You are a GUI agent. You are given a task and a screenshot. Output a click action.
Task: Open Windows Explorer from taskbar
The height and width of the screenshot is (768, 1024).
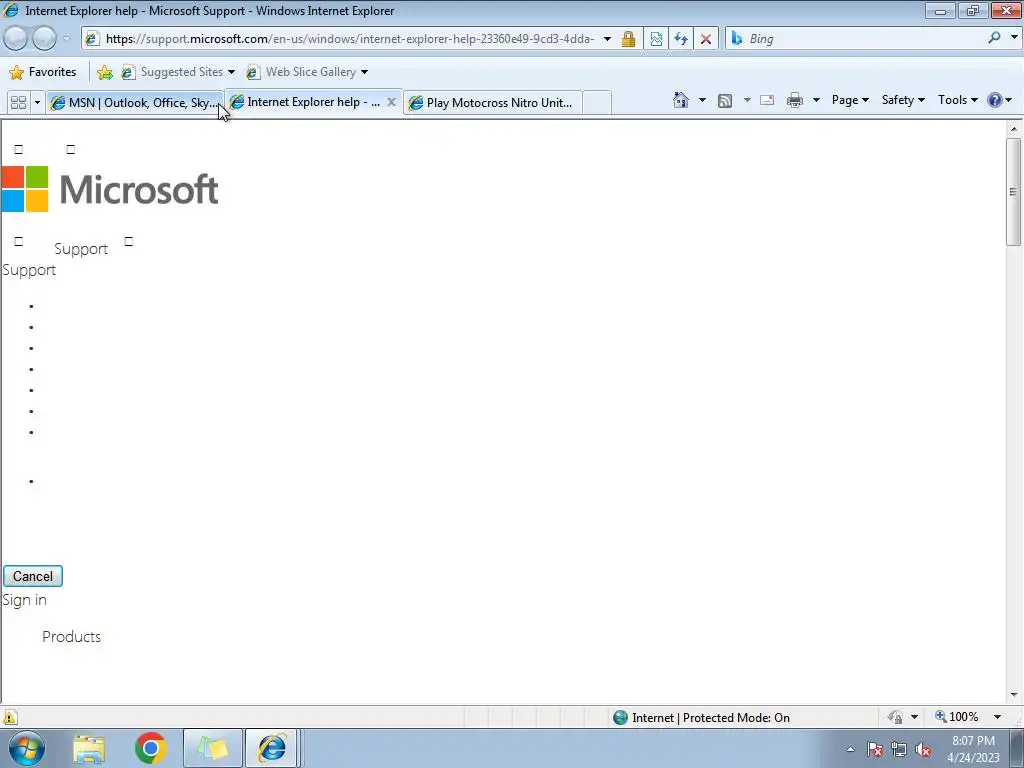(89, 748)
